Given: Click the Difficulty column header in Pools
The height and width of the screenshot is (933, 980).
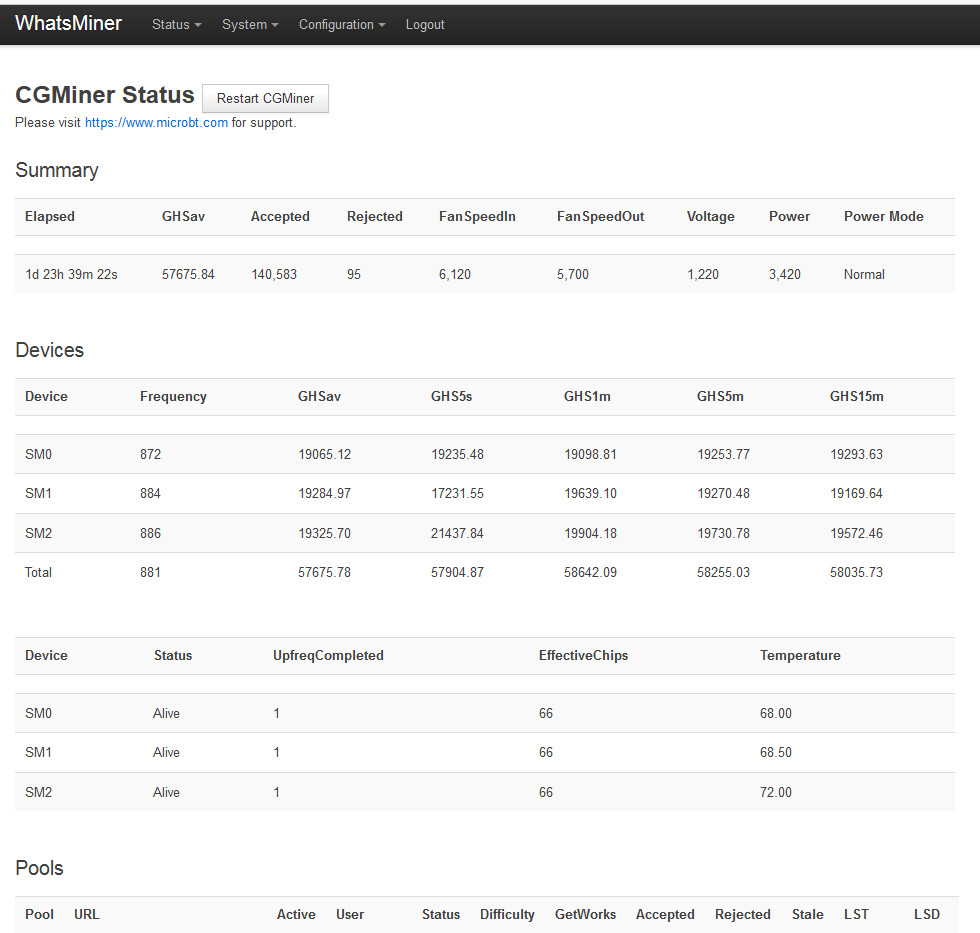Looking at the screenshot, I should 507,914.
